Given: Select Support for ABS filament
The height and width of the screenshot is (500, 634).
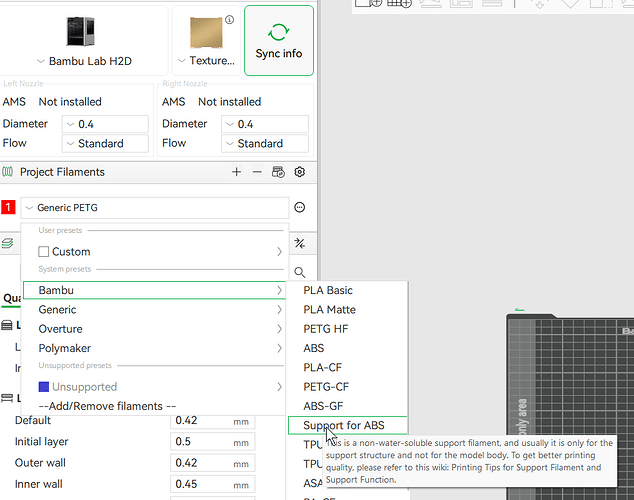Looking at the screenshot, I should [347, 425].
